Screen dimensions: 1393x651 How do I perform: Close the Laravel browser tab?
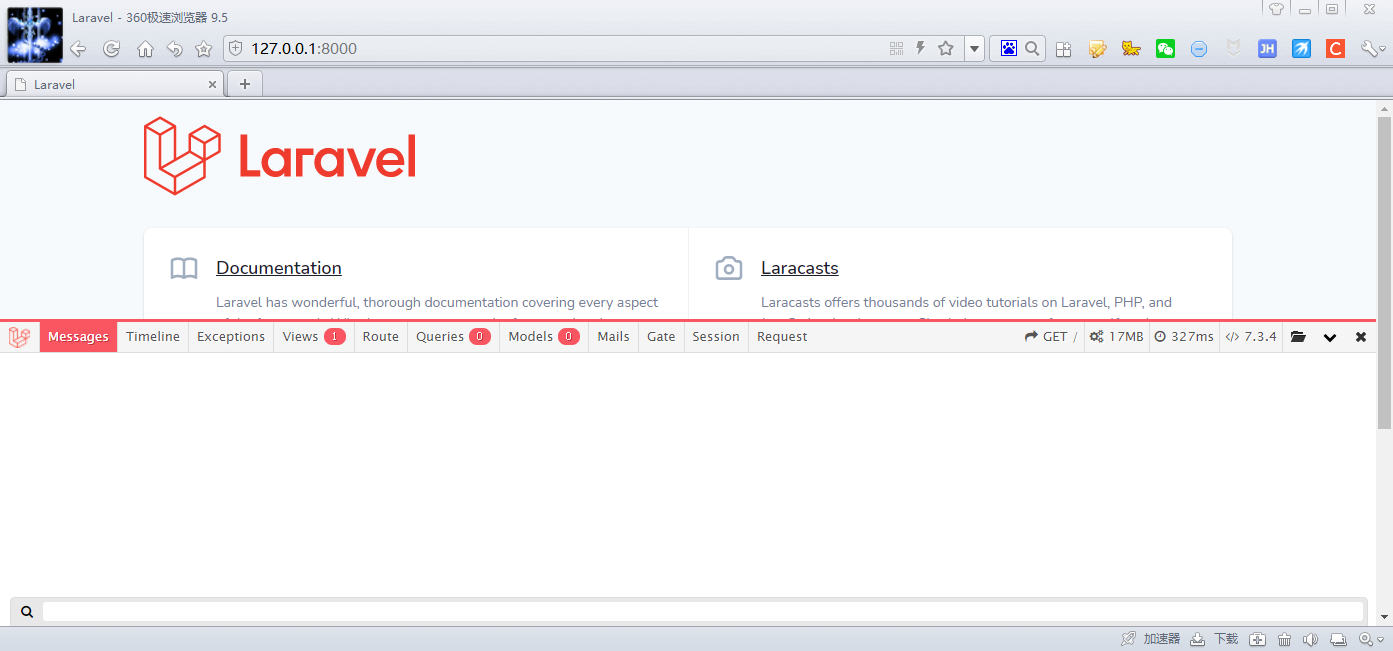(x=212, y=85)
